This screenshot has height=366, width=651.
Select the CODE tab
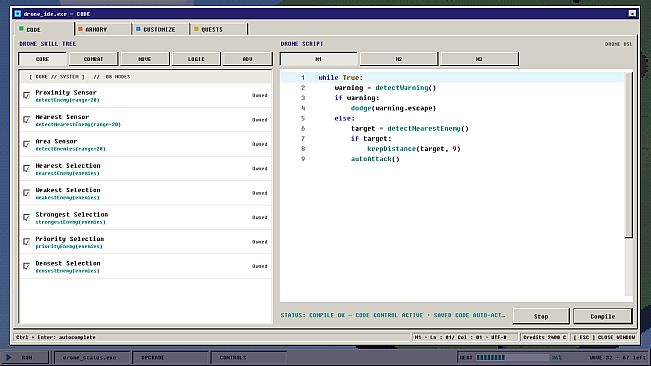44,29
